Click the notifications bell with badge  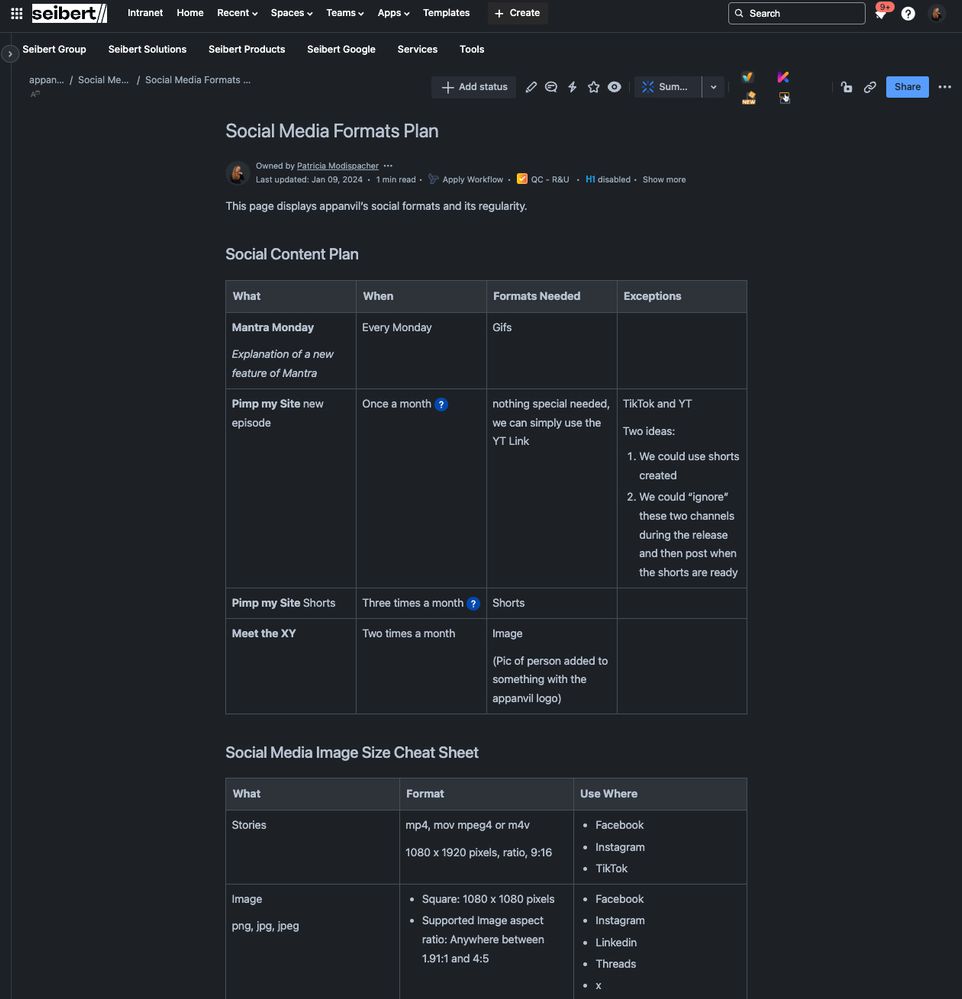[879, 13]
